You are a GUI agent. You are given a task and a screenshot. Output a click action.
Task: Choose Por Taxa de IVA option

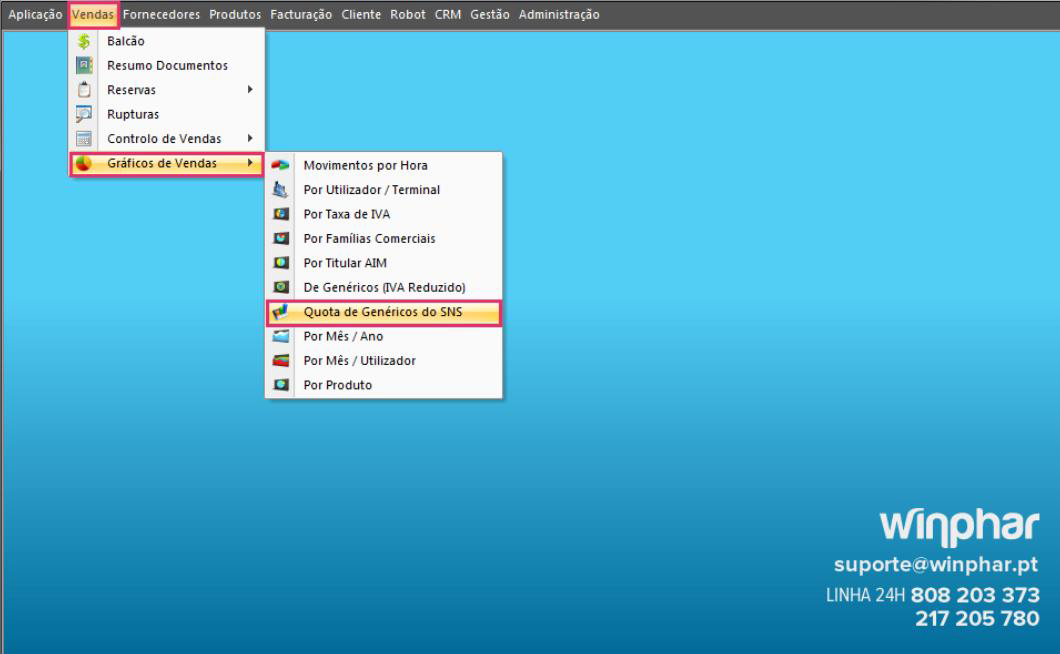pos(384,214)
